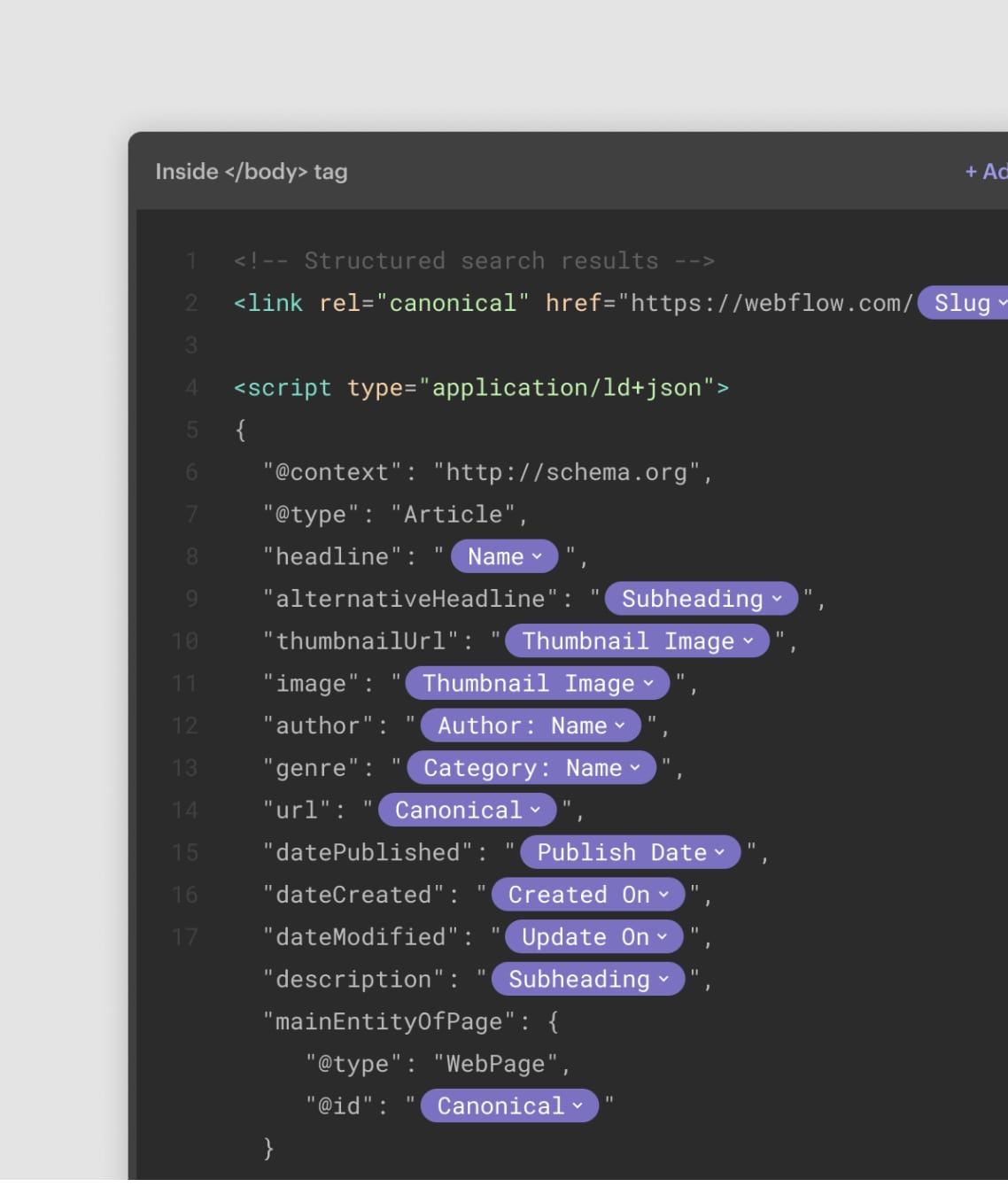Select the Thumbnail Image pill bound to image
Viewport: 1008px width, 1187px height.
pos(536,683)
